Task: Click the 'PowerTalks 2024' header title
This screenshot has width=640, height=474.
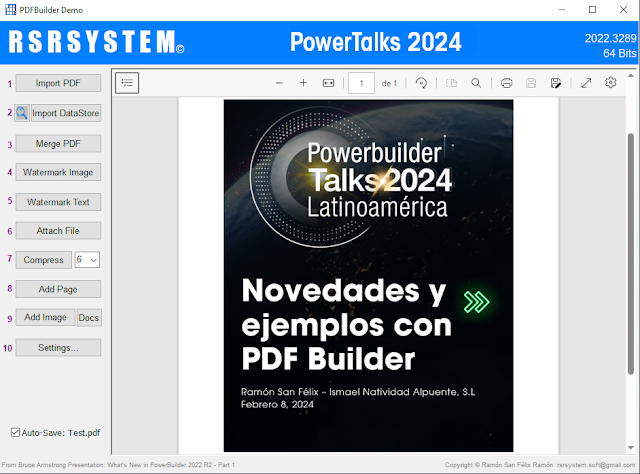Action: pyautogui.click(x=376, y=42)
